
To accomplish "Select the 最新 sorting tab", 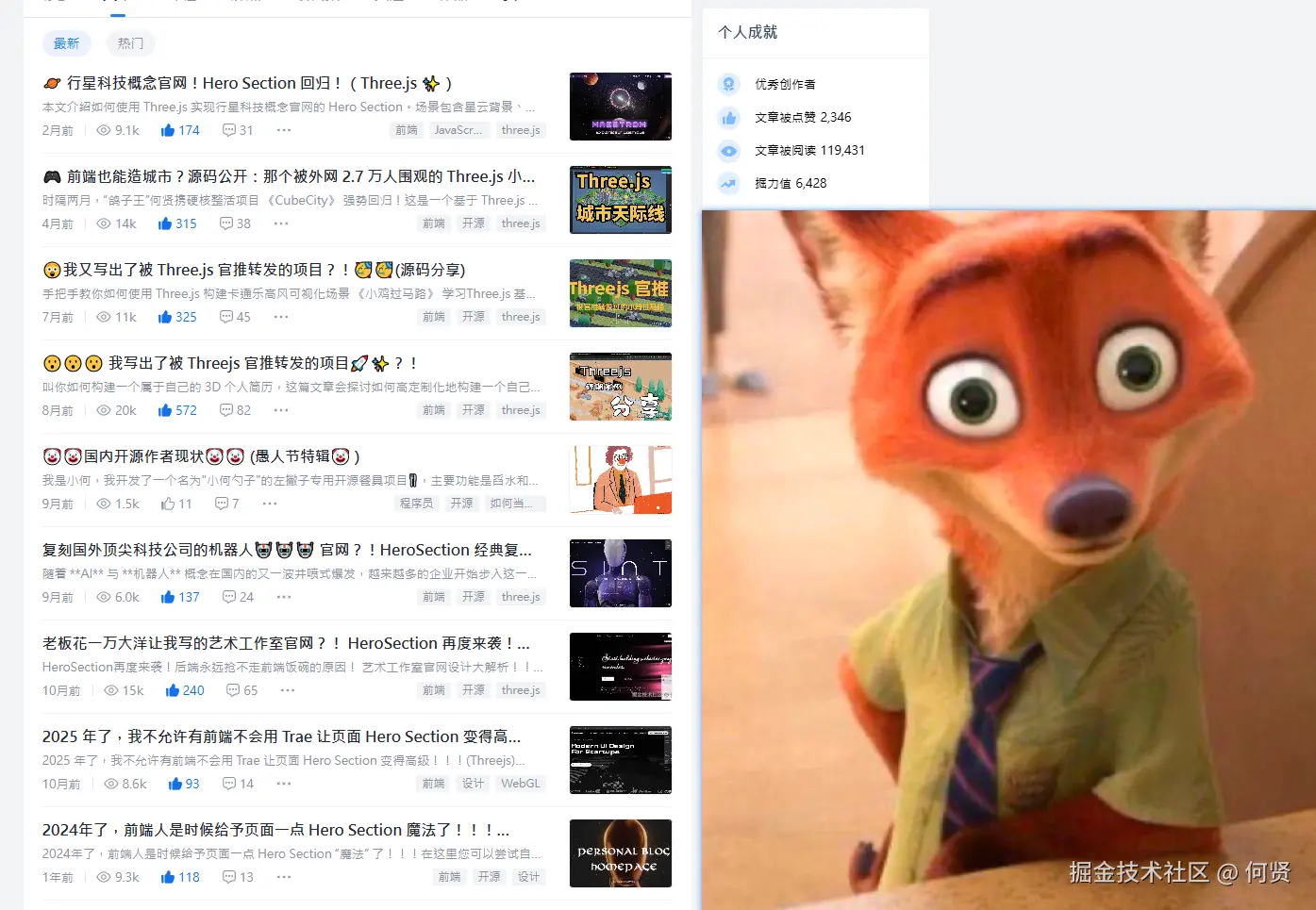I will click(67, 43).
